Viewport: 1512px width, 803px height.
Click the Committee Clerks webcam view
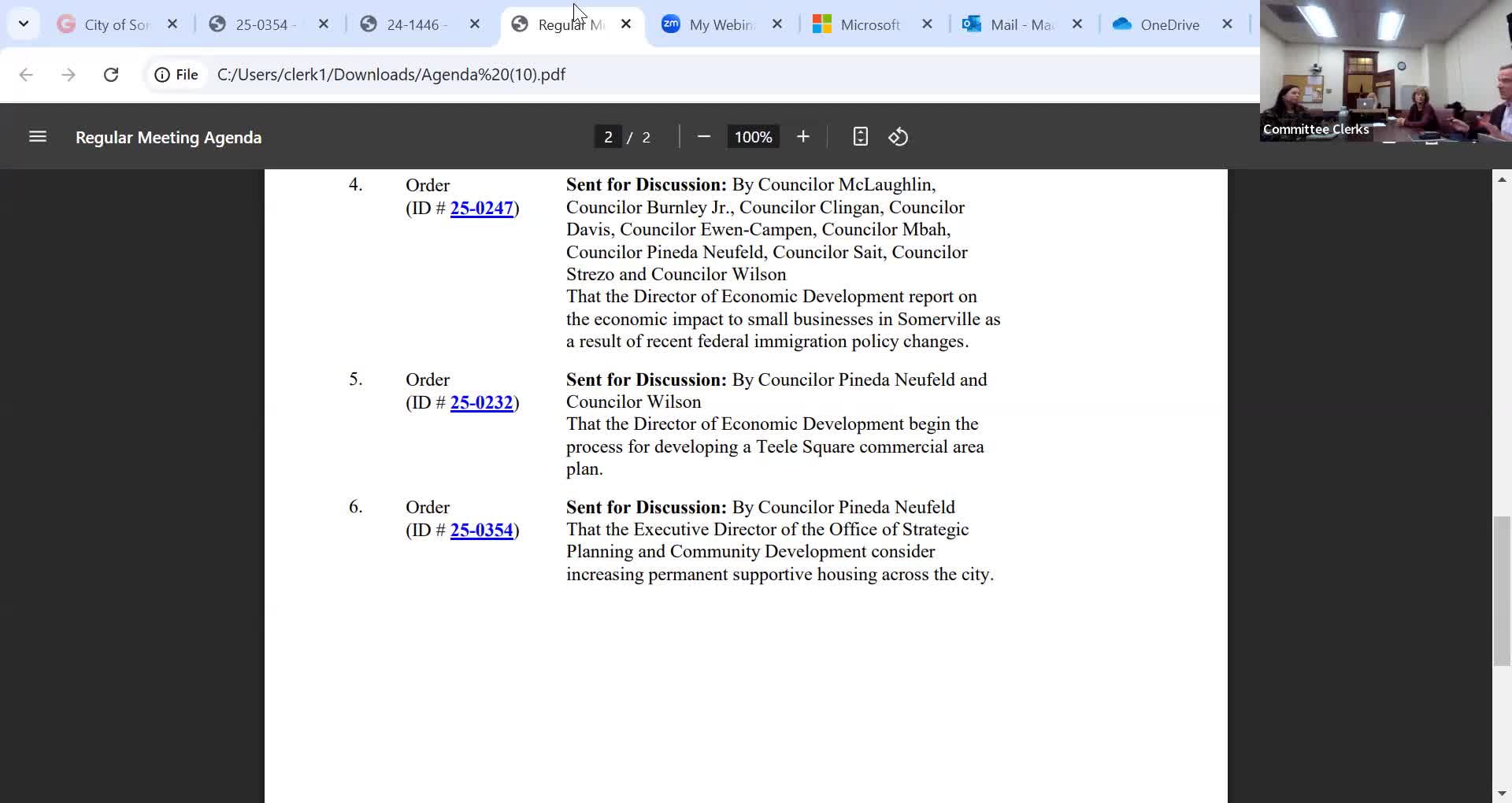click(1384, 71)
